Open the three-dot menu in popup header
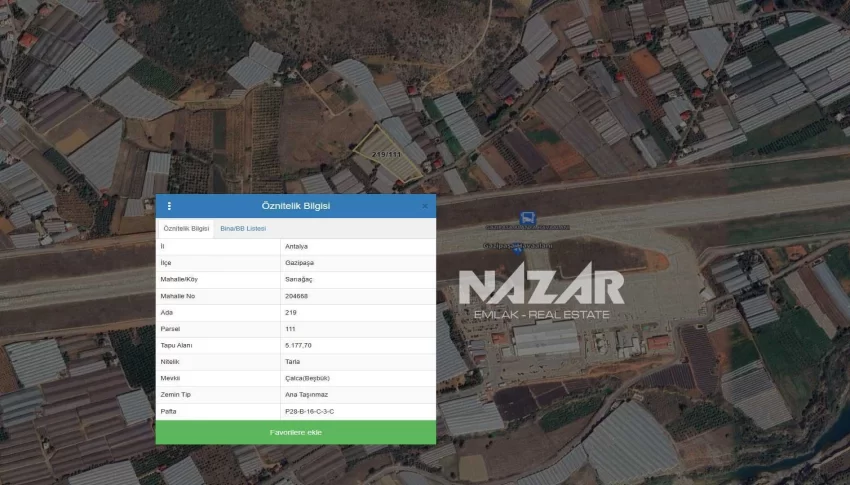 point(169,206)
